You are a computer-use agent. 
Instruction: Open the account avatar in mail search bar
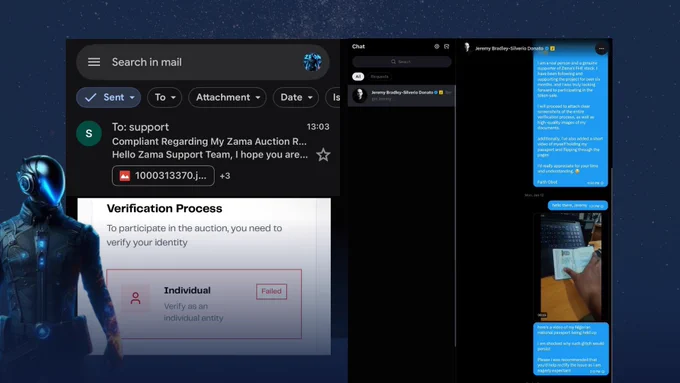click(x=312, y=62)
